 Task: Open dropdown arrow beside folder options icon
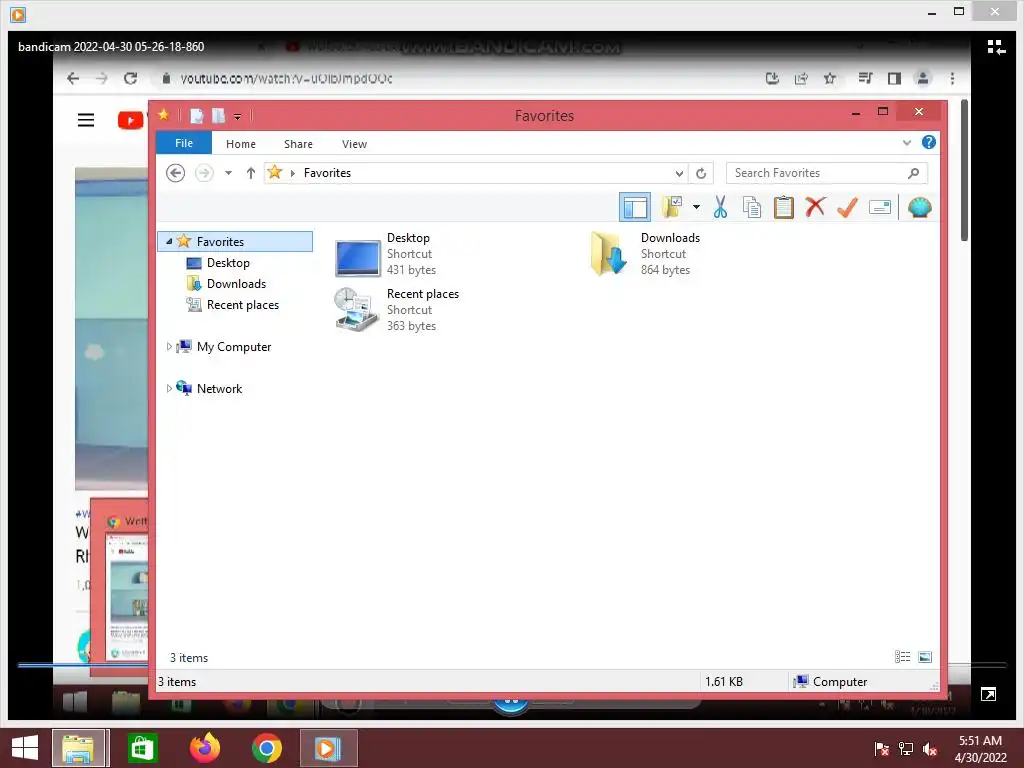click(x=696, y=208)
